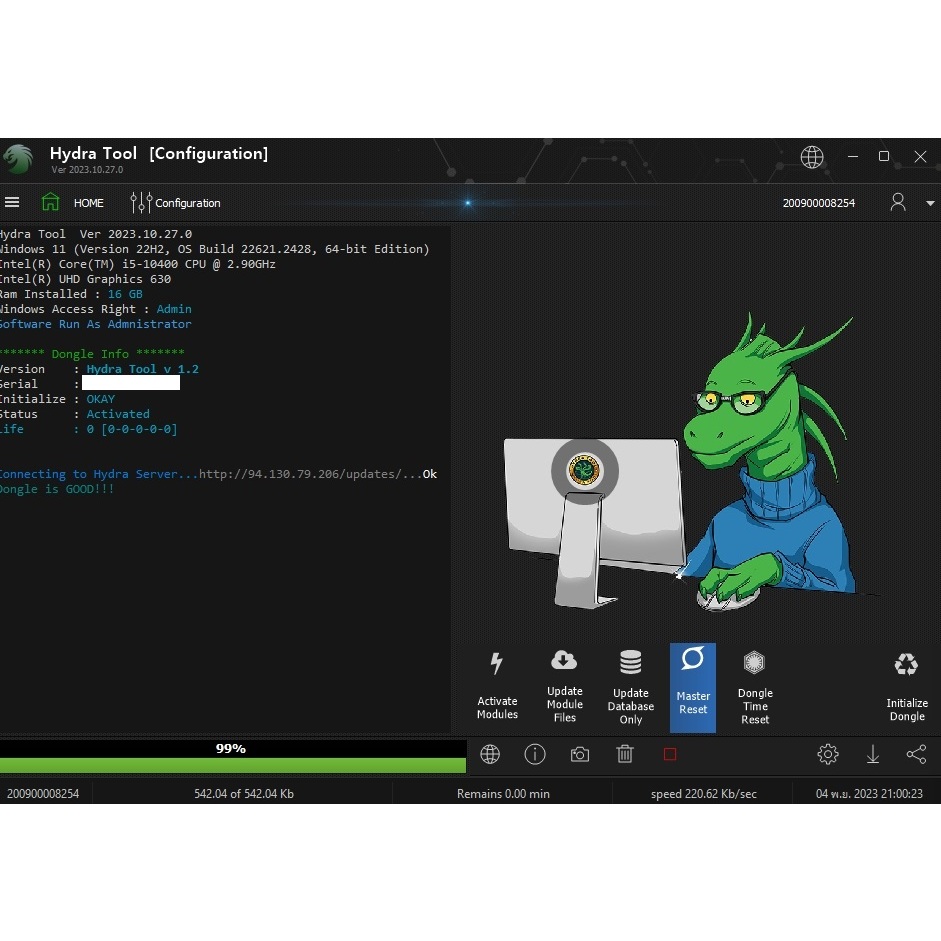
Task: Click the trash bin clear-log icon
Action: (x=625, y=755)
